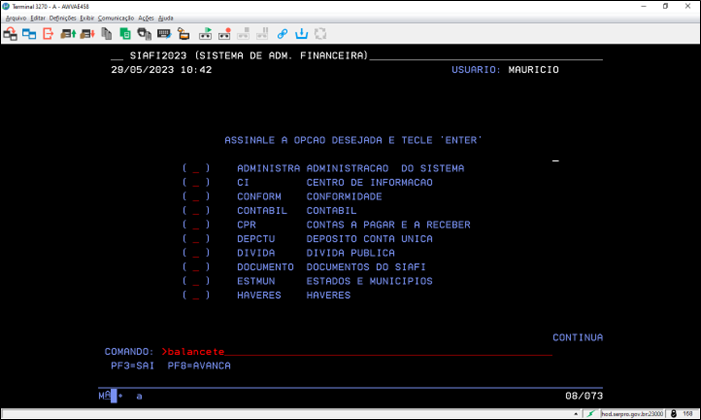701x420 pixels.
Task: Open the Editar menu
Action: click(38, 18)
